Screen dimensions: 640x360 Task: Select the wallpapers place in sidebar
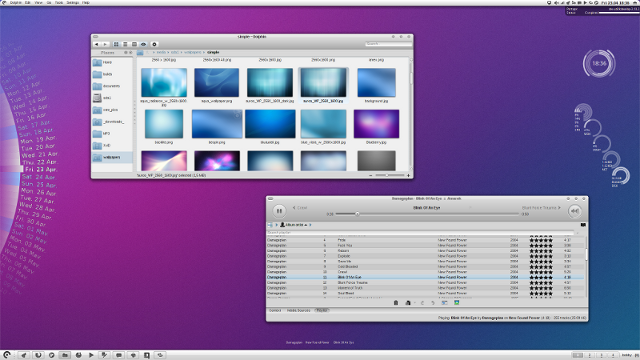click(112, 157)
